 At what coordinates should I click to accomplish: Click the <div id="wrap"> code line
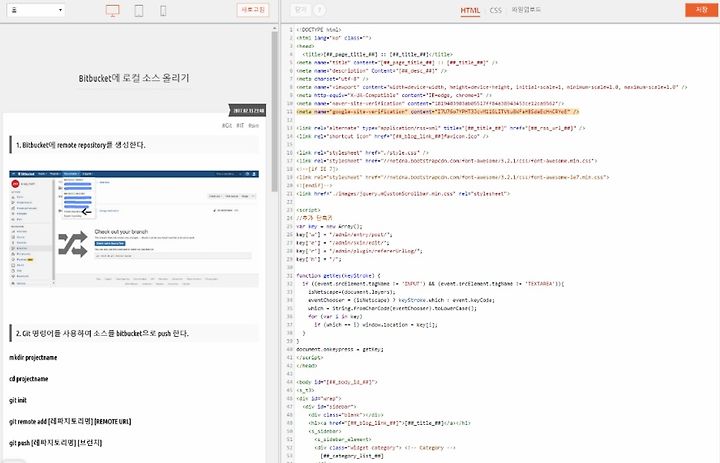(318, 399)
